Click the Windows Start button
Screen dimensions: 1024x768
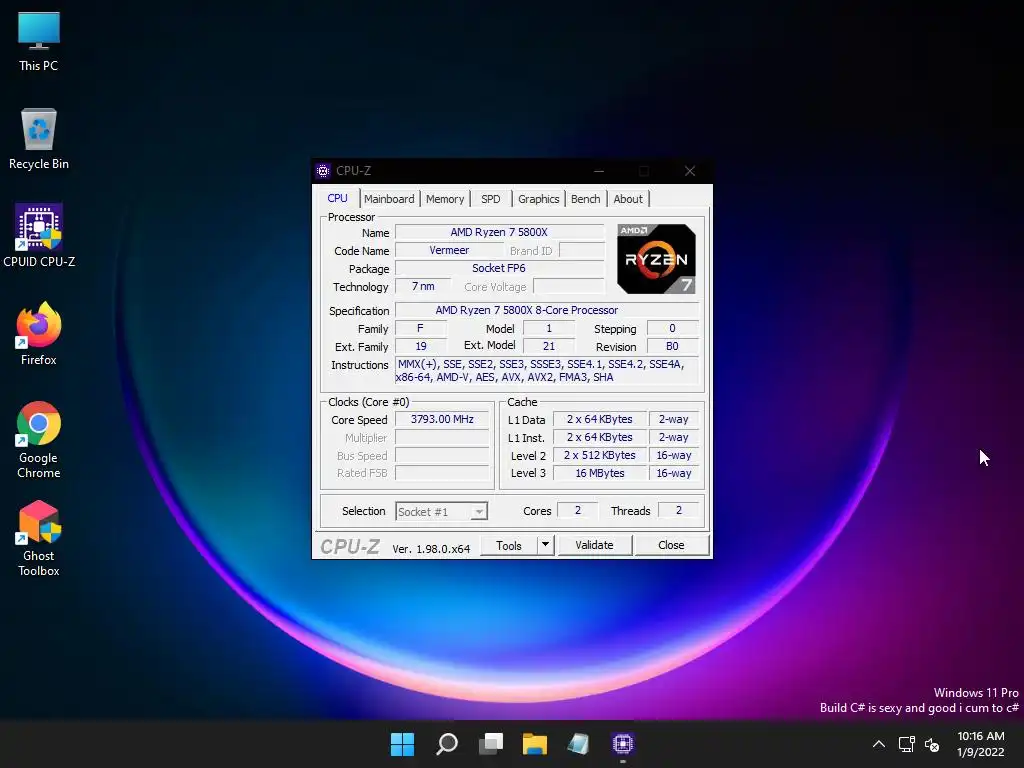pos(402,744)
